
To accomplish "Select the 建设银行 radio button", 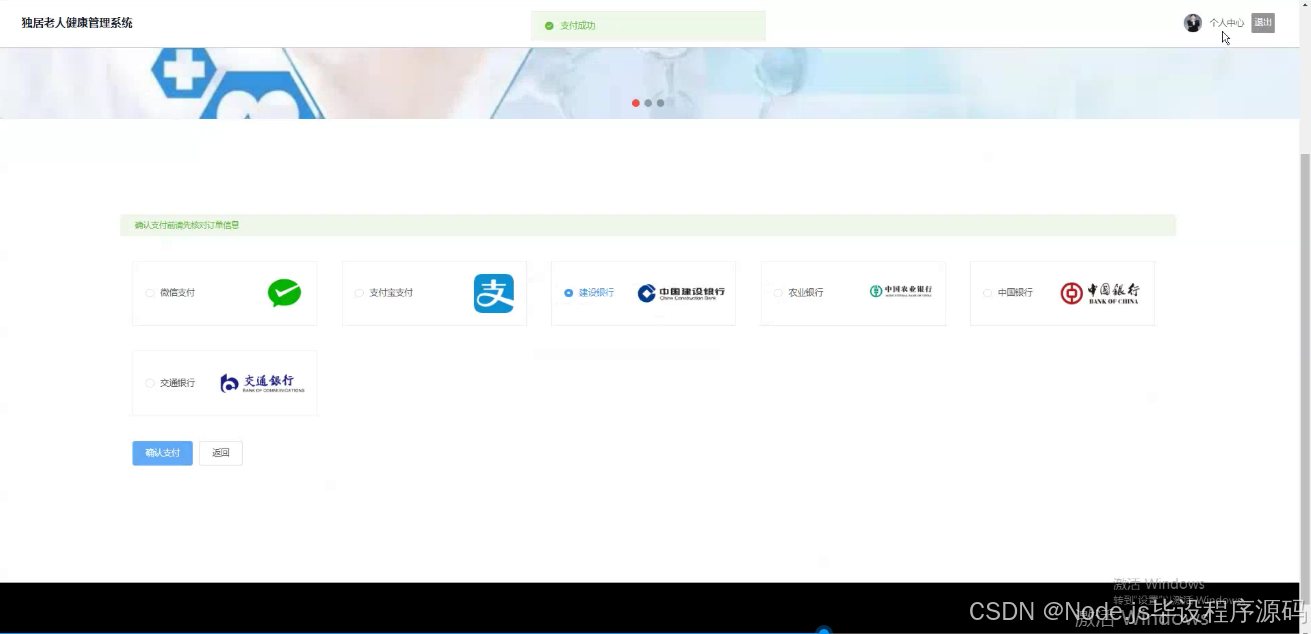I will point(569,293).
